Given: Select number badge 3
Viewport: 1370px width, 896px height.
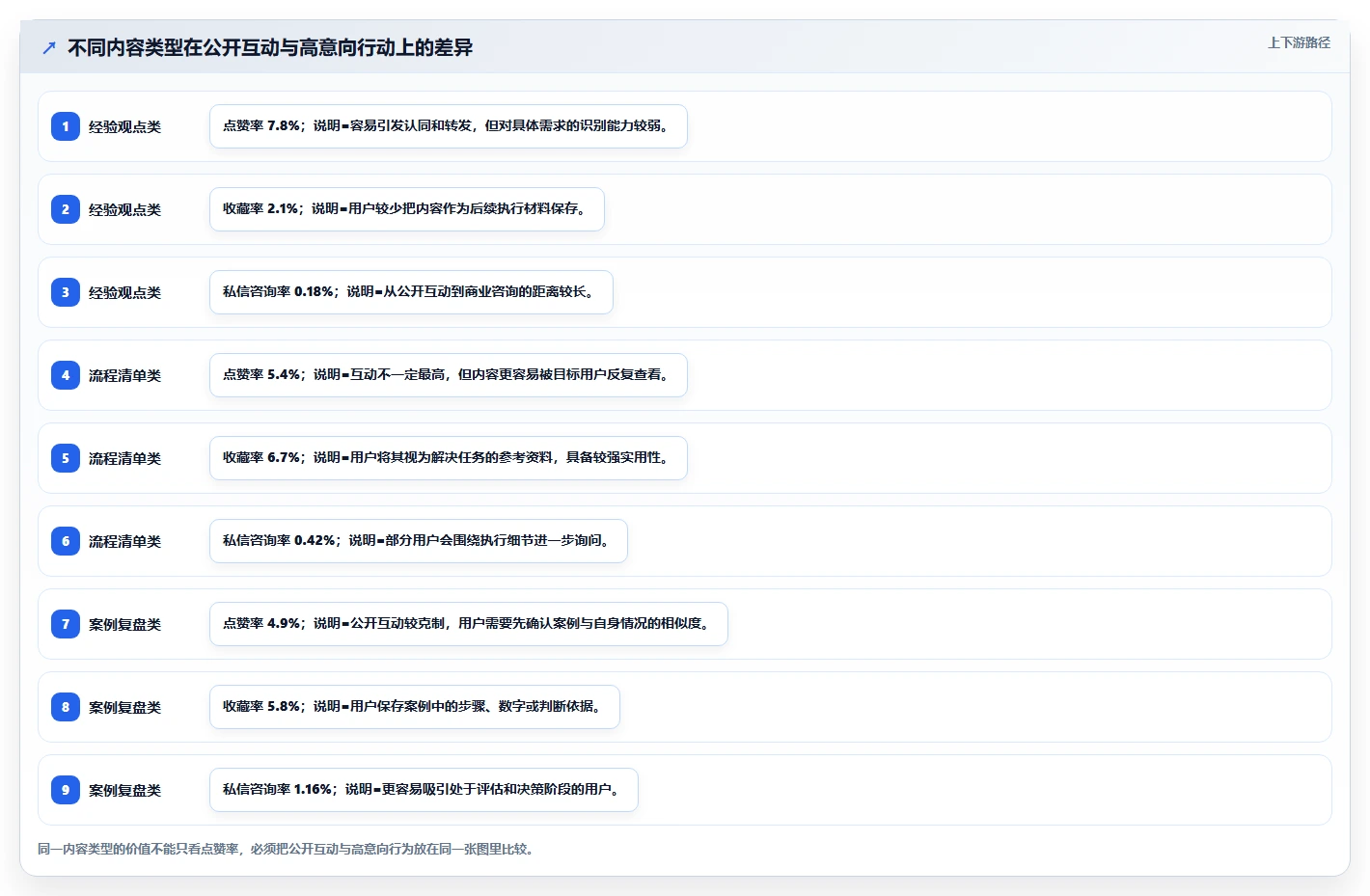Looking at the screenshot, I should [66, 292].
